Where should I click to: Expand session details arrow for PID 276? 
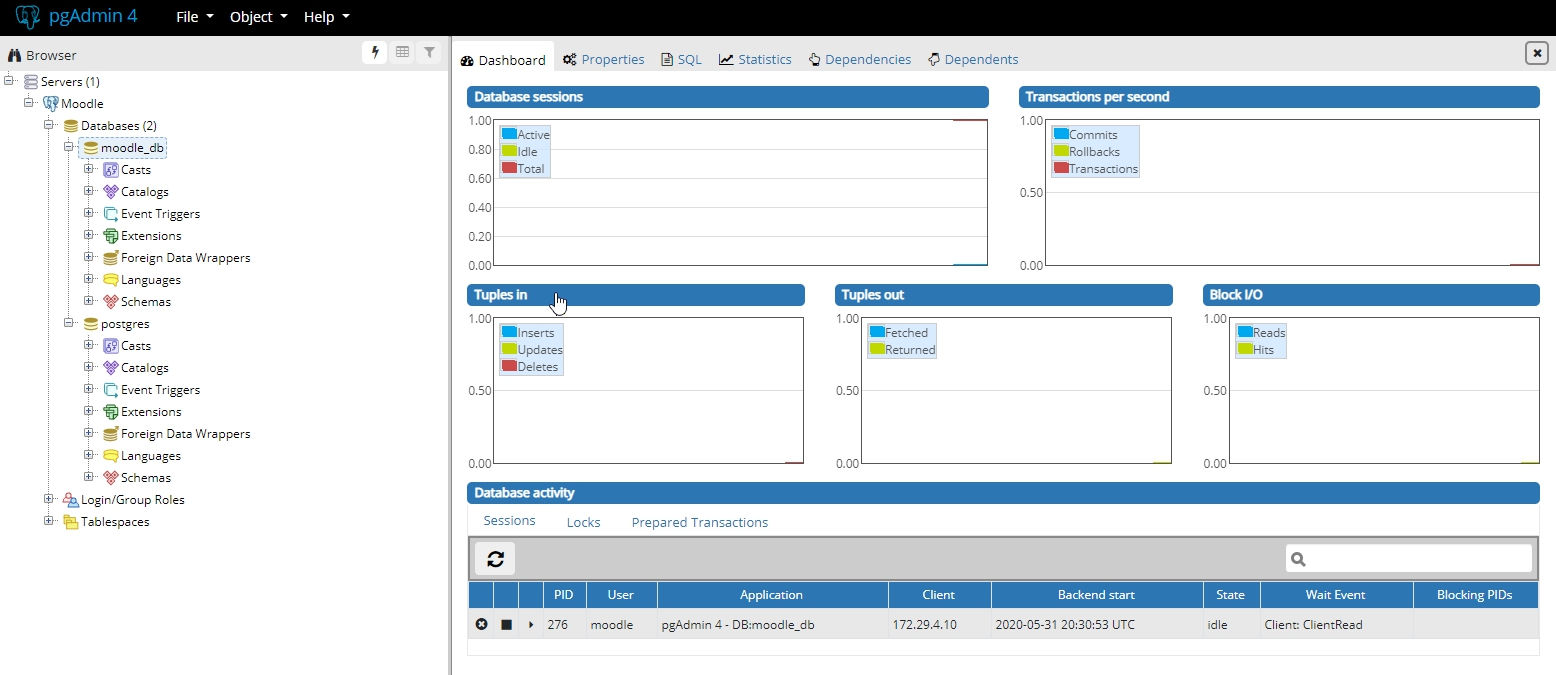coord(531,624)
